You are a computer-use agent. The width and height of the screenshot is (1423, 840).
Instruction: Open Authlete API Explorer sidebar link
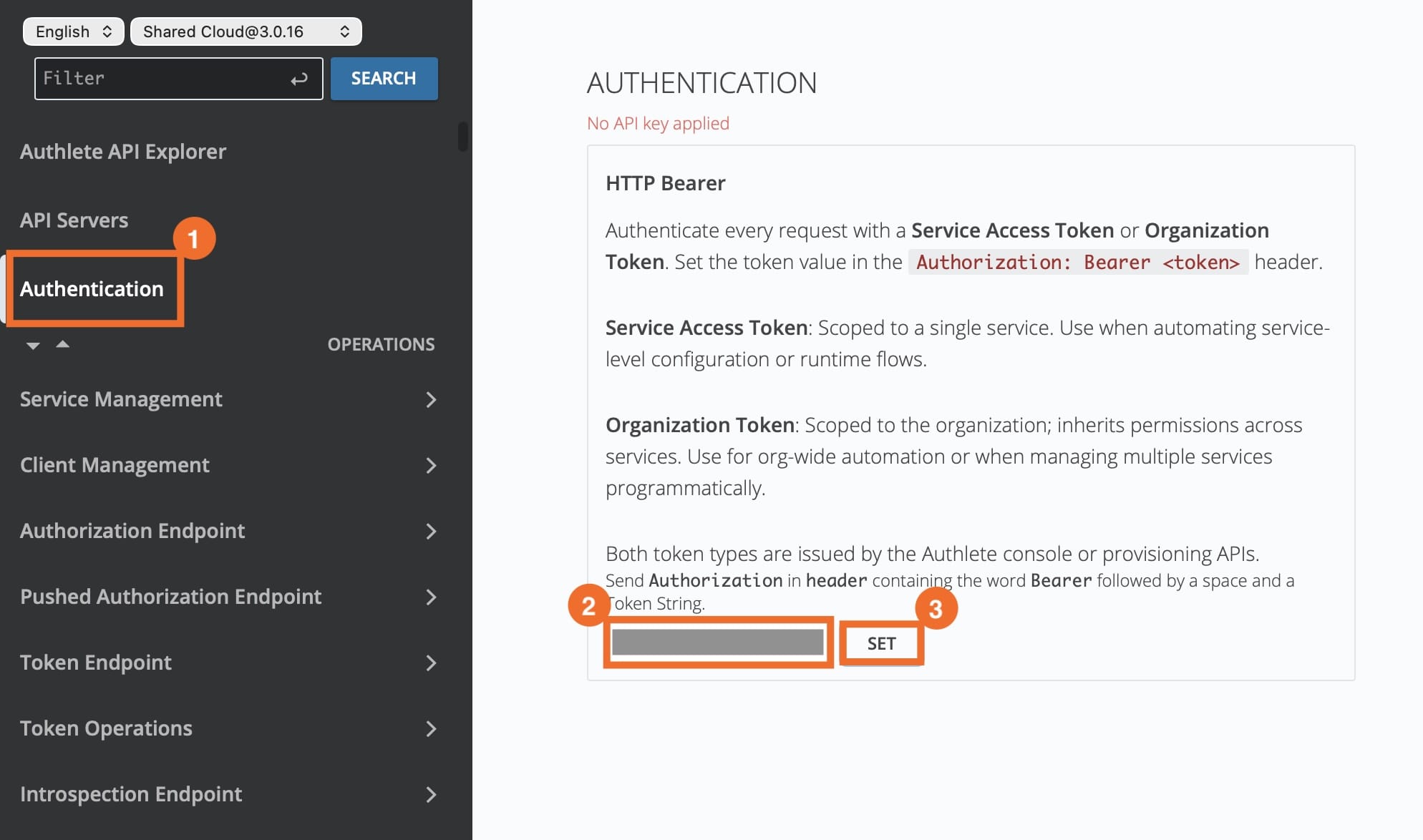[x=123, y=152]
